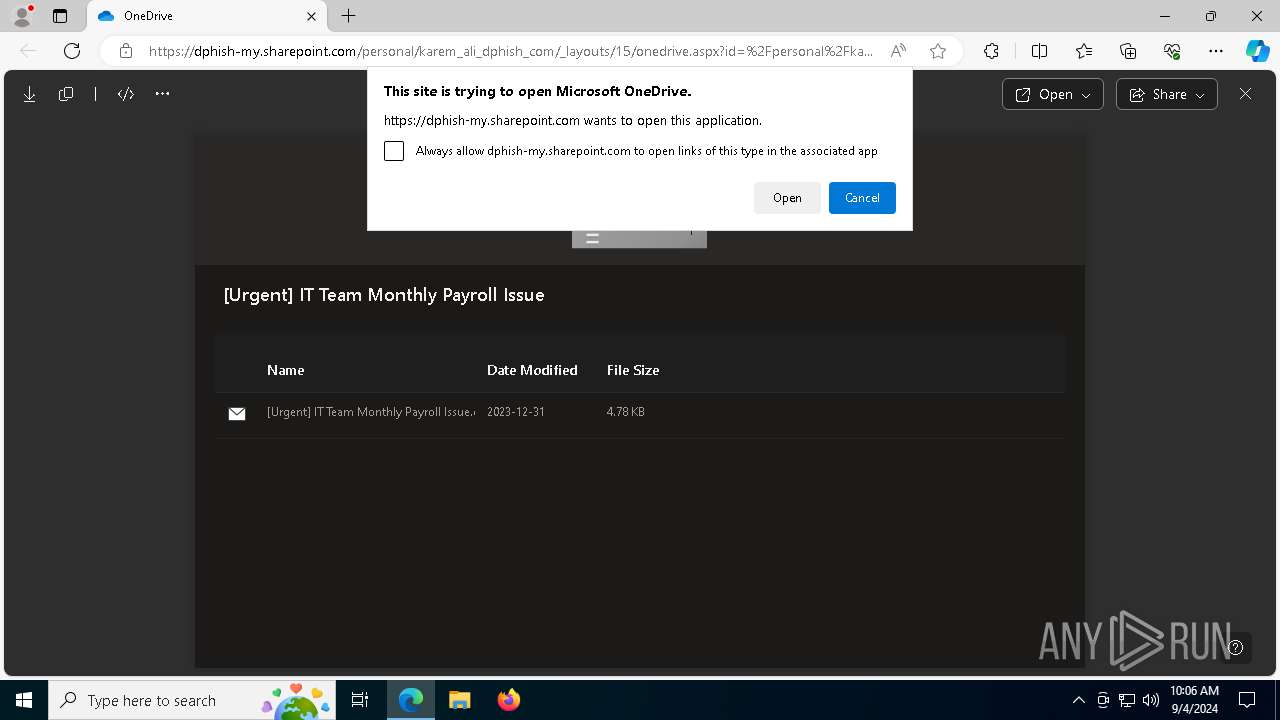This screenshot has width=1280, height=720.
Task: Open a new browser tab
Action: (348, 16)
